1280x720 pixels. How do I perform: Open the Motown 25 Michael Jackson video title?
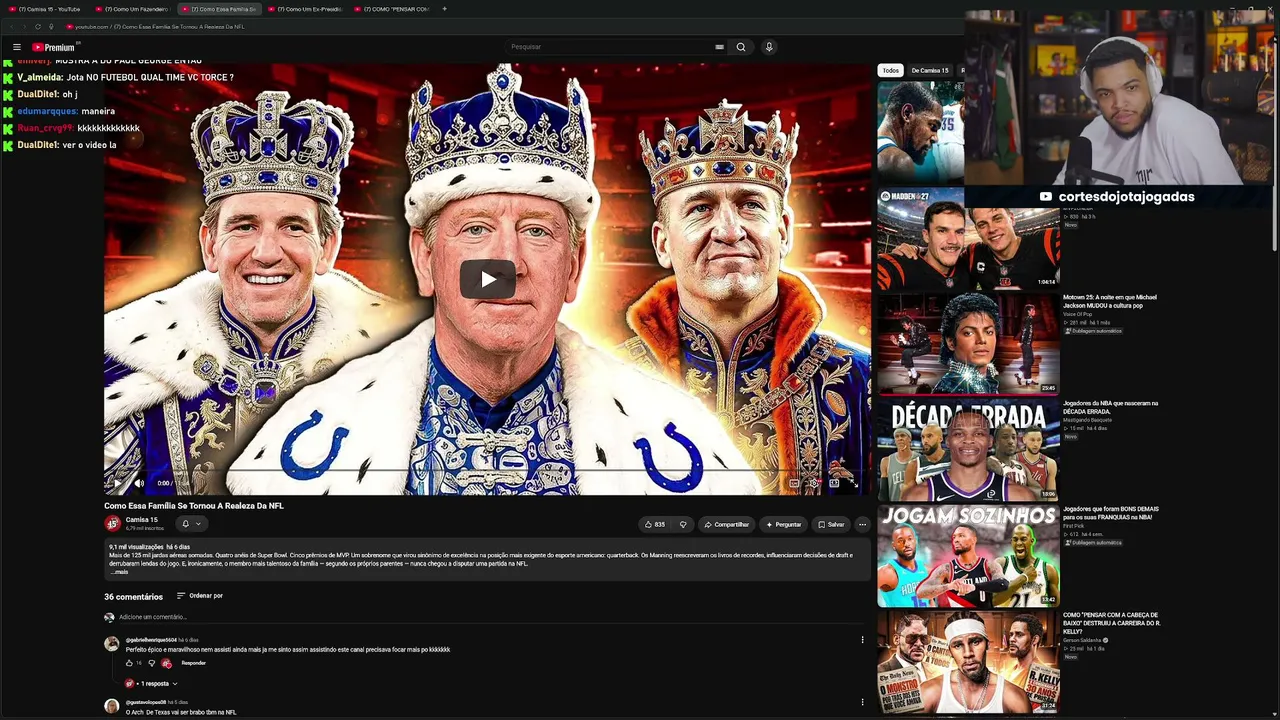tap(1110, 301)
